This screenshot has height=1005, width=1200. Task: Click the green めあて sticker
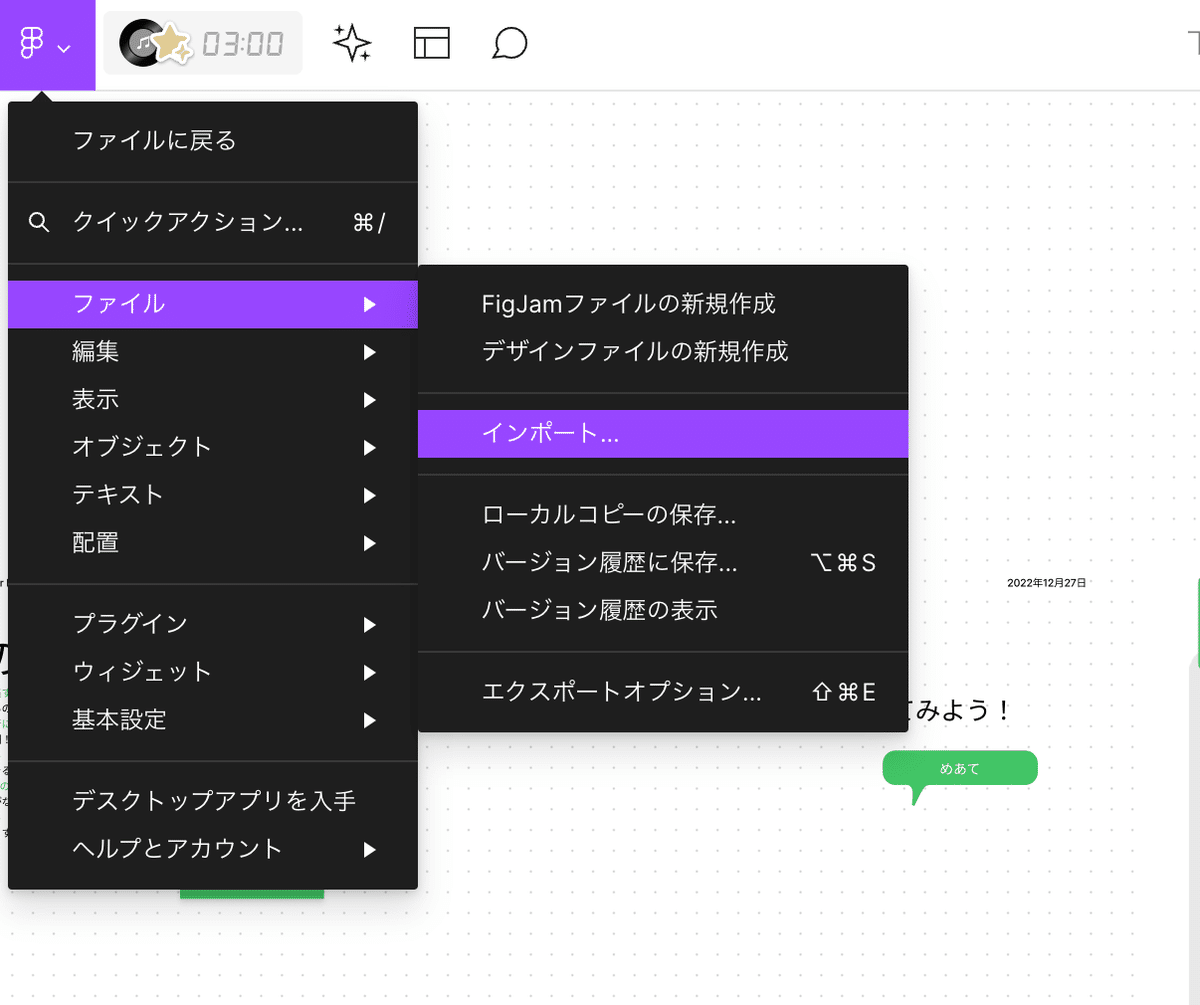pos(958,768)
